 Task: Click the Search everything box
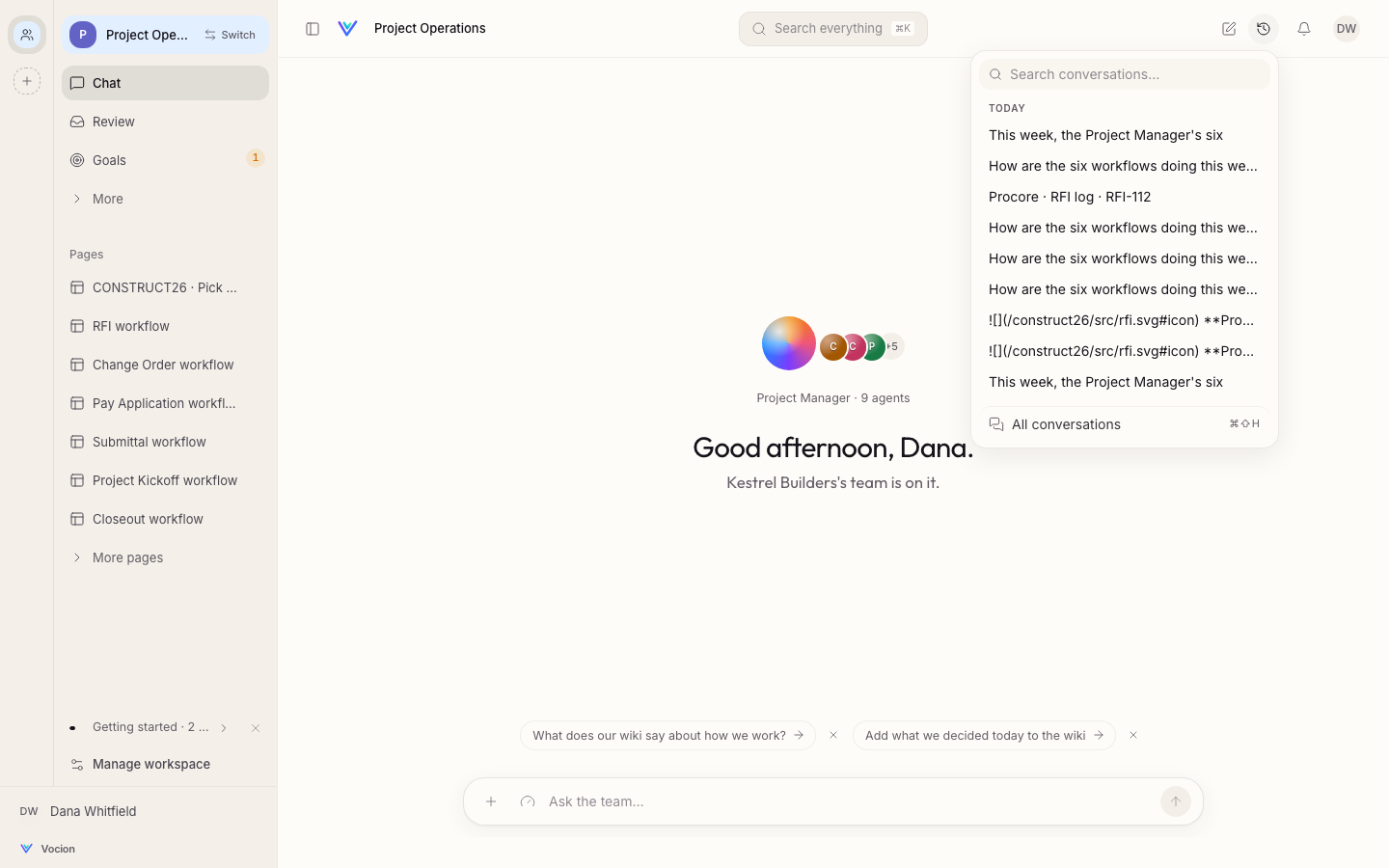833,29
